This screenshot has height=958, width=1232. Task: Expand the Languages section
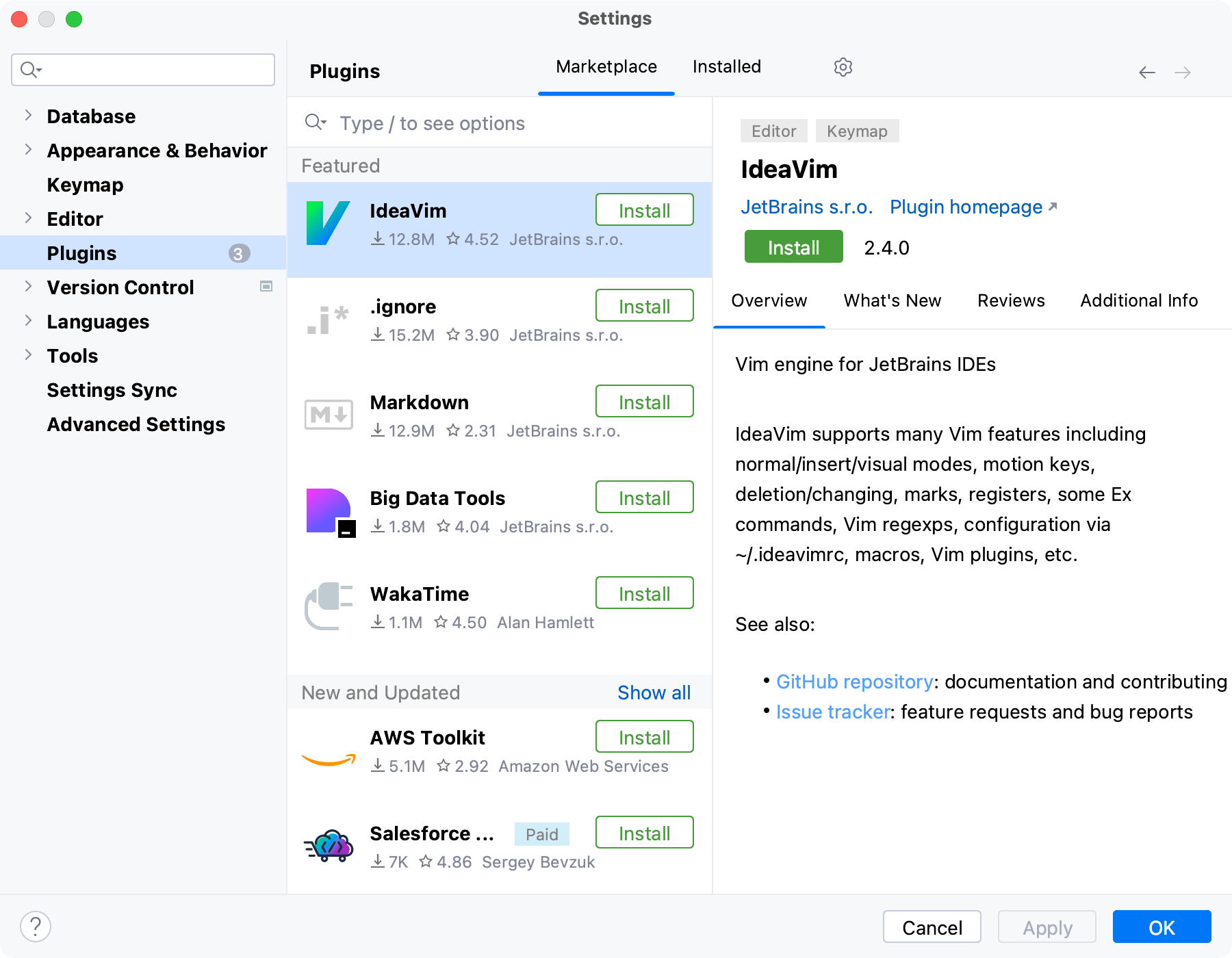click(27, 321)
